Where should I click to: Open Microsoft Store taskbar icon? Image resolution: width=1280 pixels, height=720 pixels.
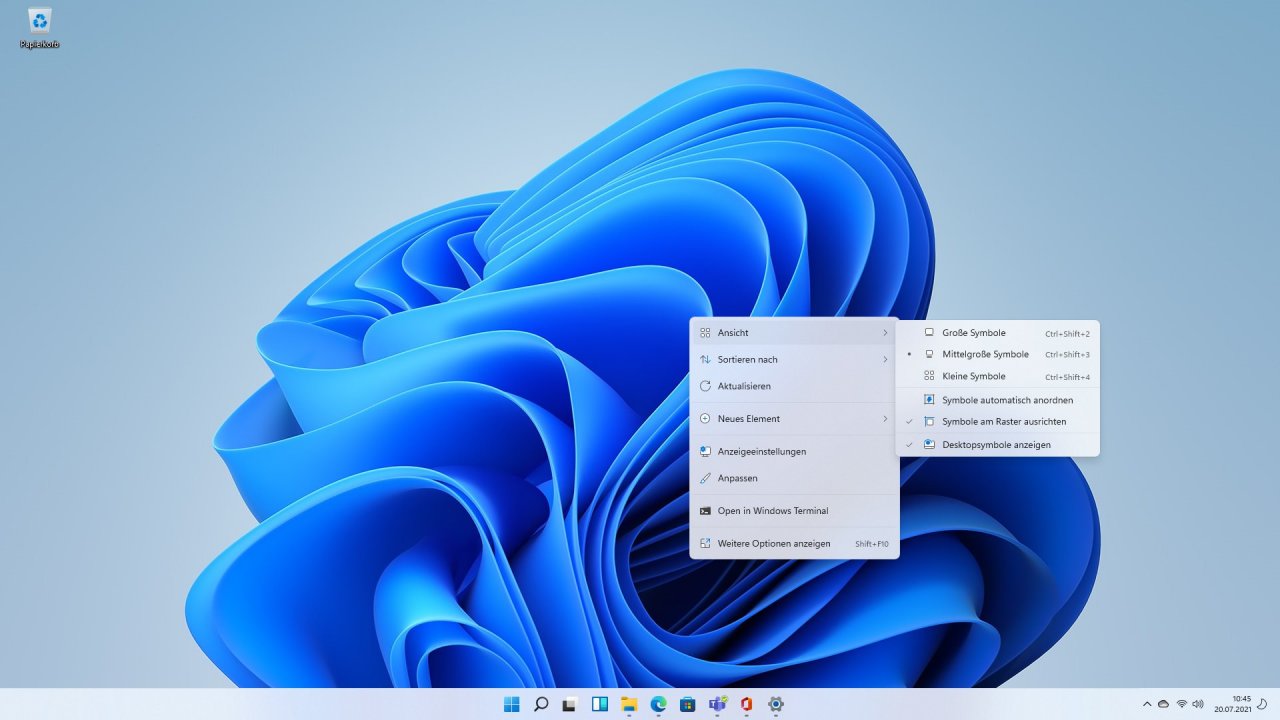click(688, 704)
